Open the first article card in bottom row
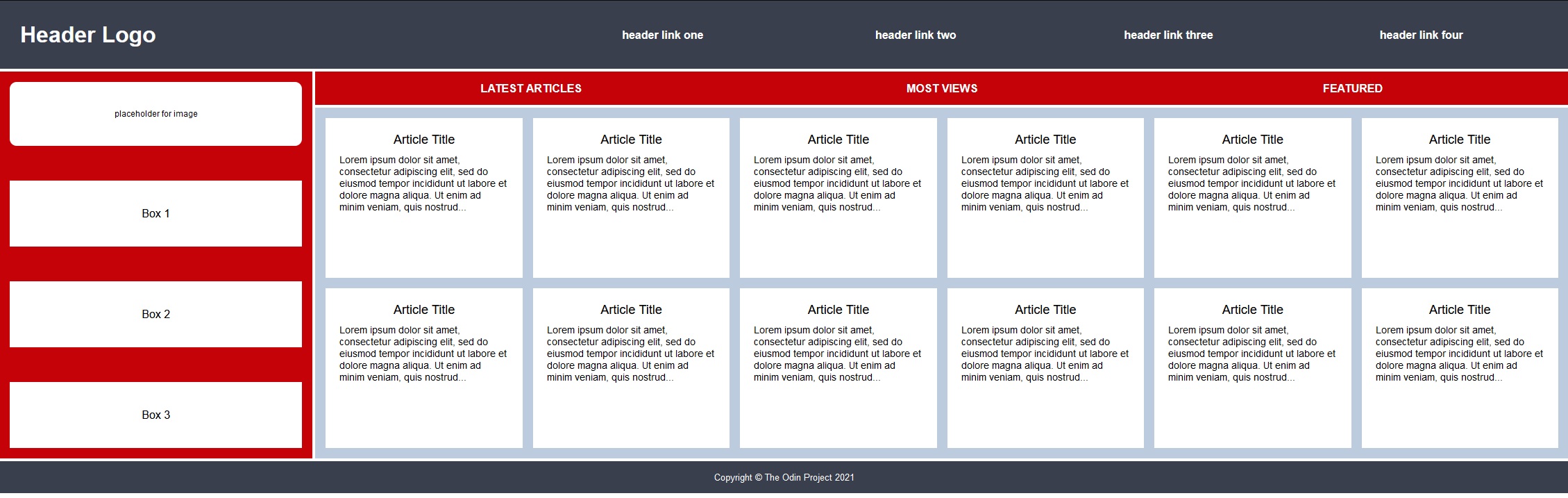Viewport: 1568px width, 498px height. [423, 368]
